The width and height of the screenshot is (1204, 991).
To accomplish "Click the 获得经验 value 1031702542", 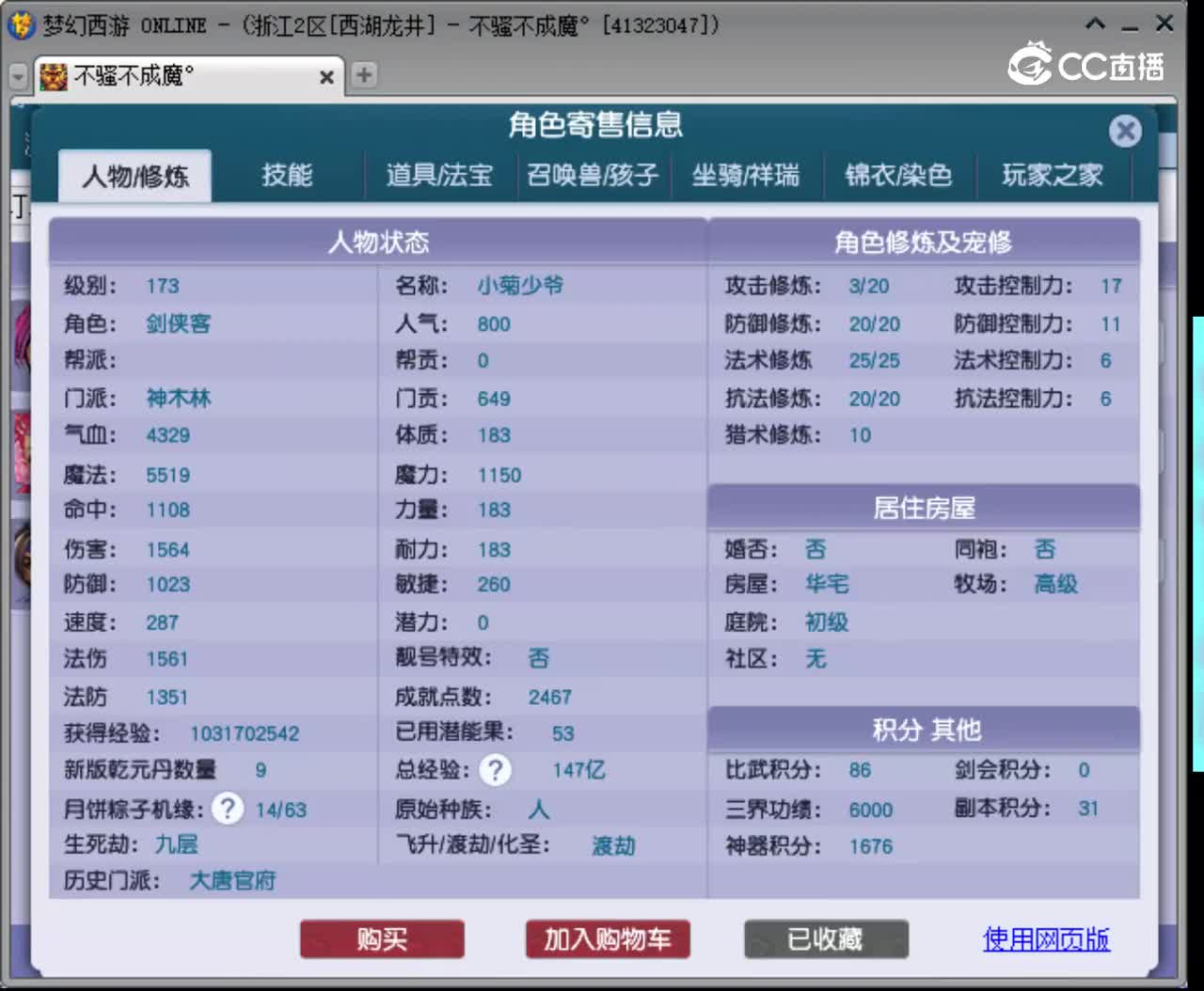I will [245, 733].
